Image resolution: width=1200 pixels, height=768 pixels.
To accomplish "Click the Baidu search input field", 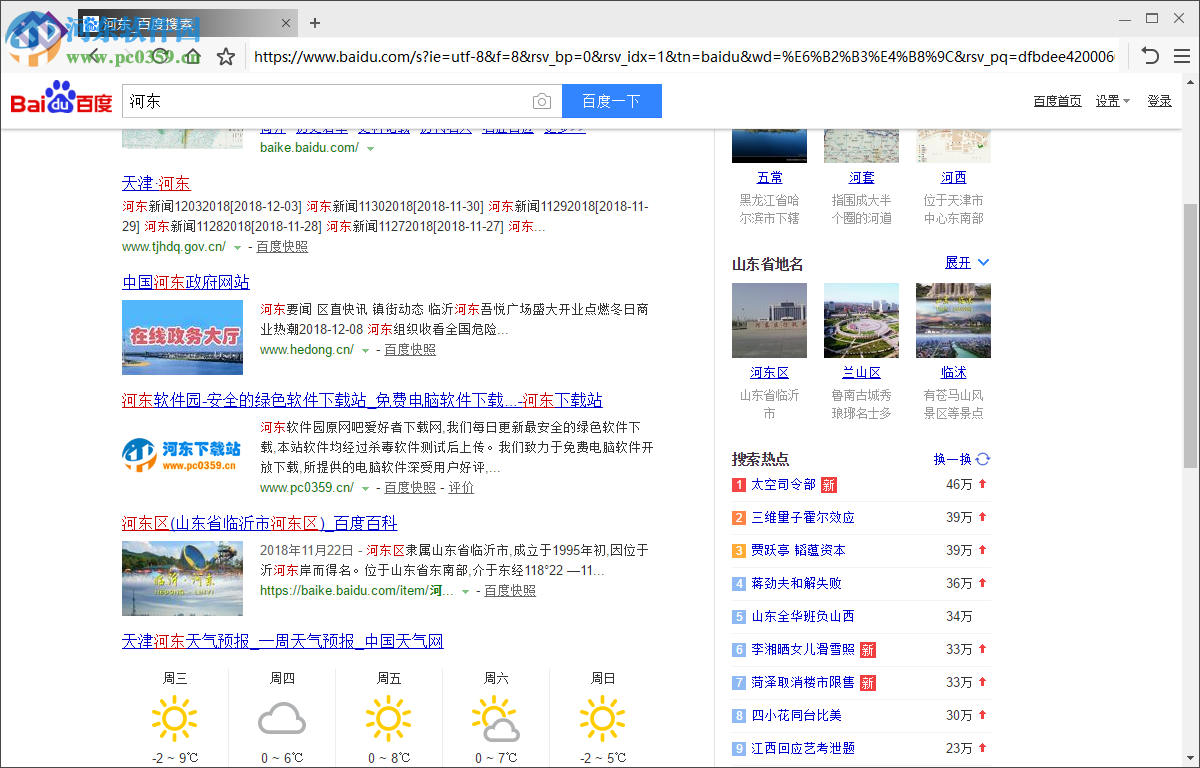I will [x=325, y=101].
